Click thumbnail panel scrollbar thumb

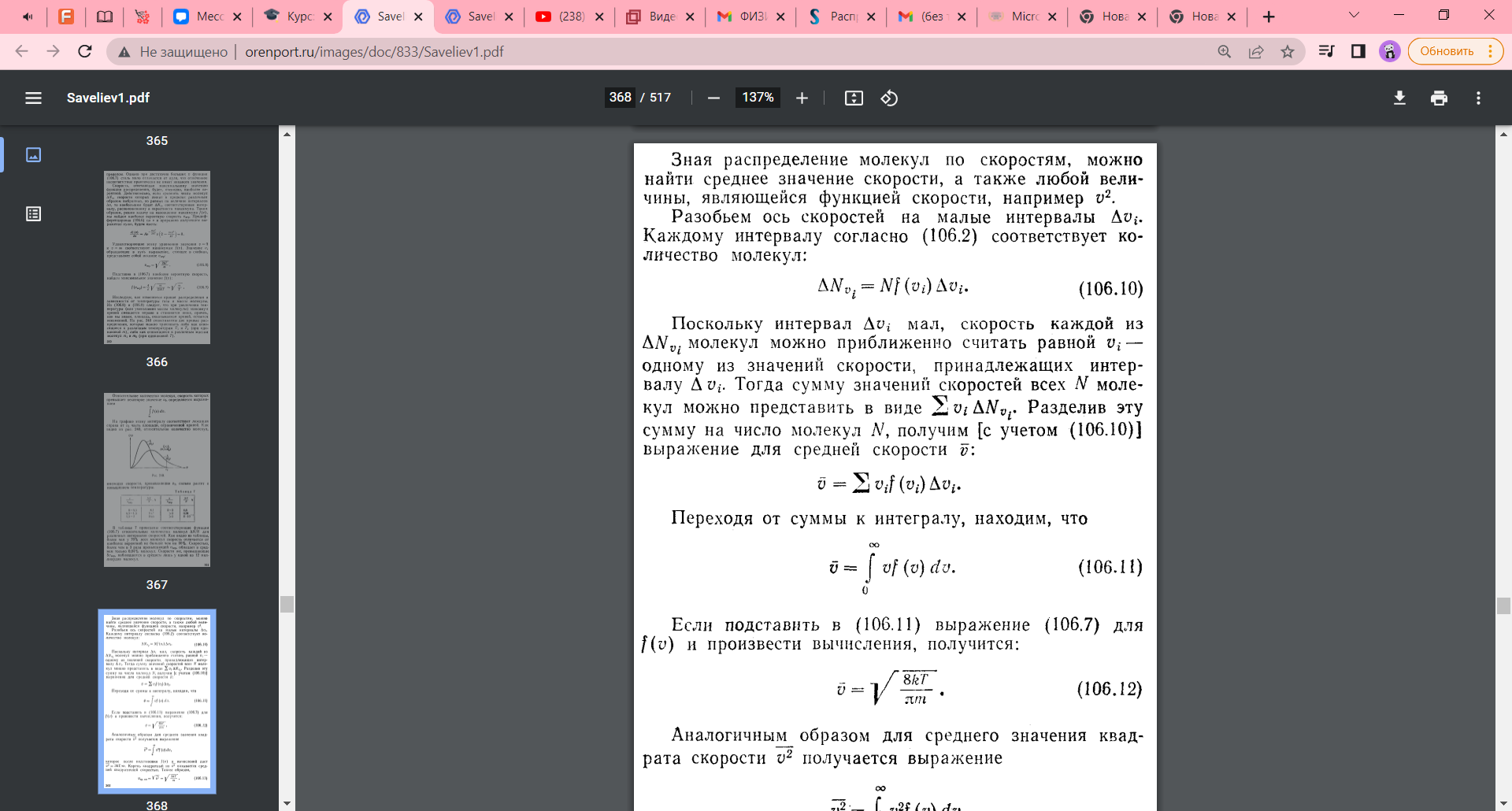(x=287, y=604)
